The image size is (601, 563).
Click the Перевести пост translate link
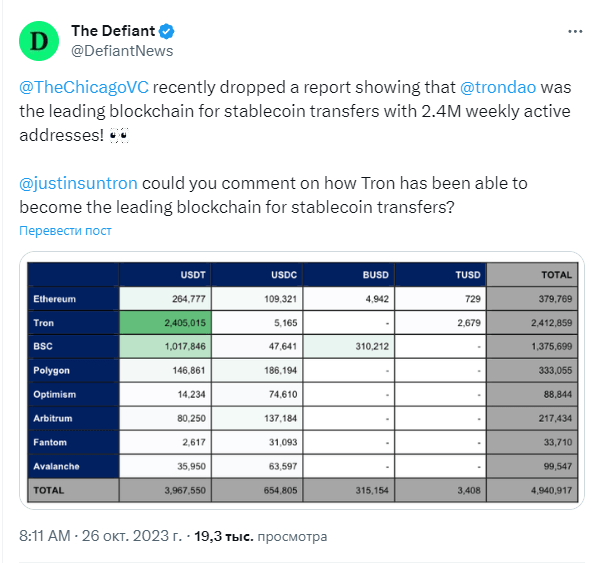tap(65, 231)
